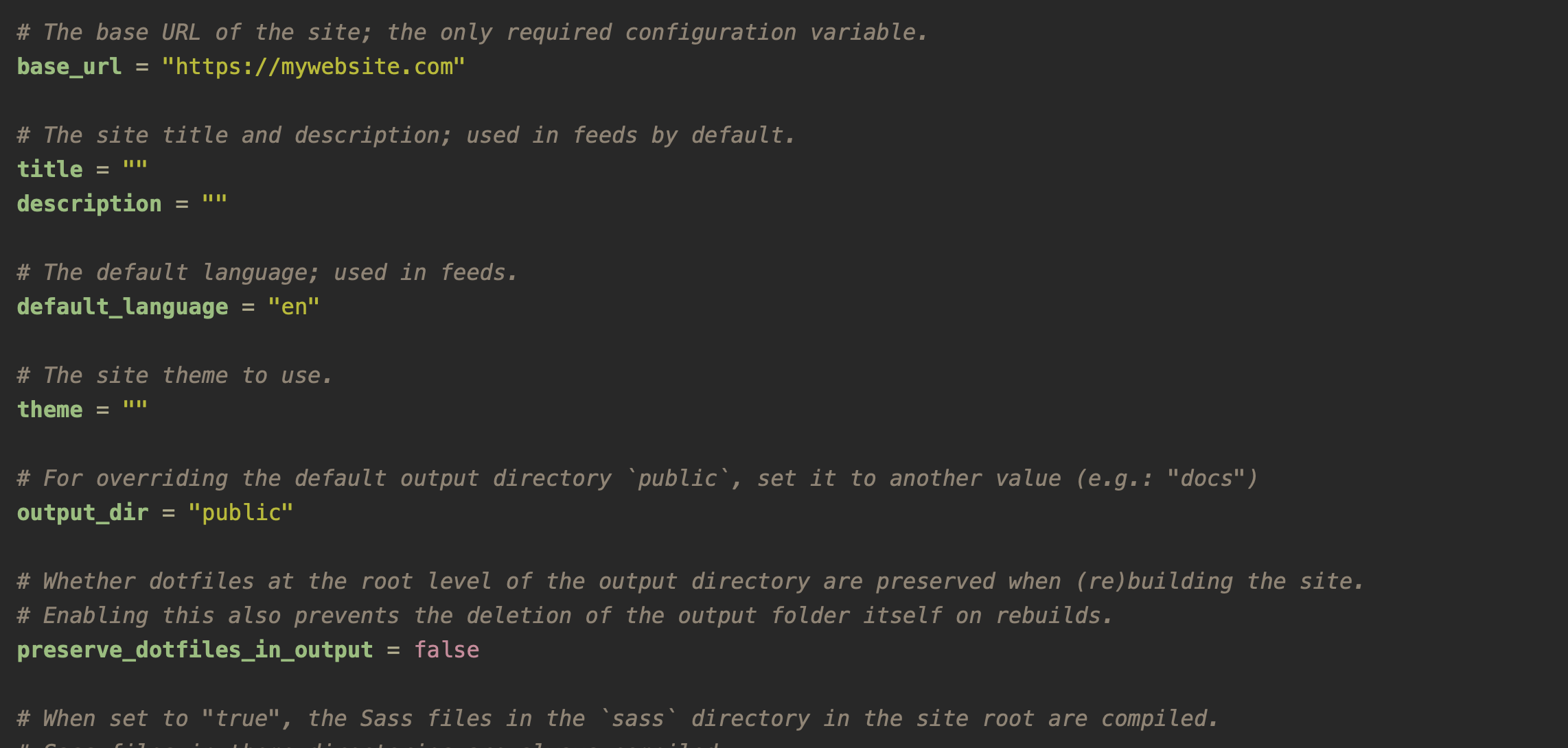Click the preserve_dotfiles_in_output key
This screenshot has height=748, width=1568.
point(195,650)
